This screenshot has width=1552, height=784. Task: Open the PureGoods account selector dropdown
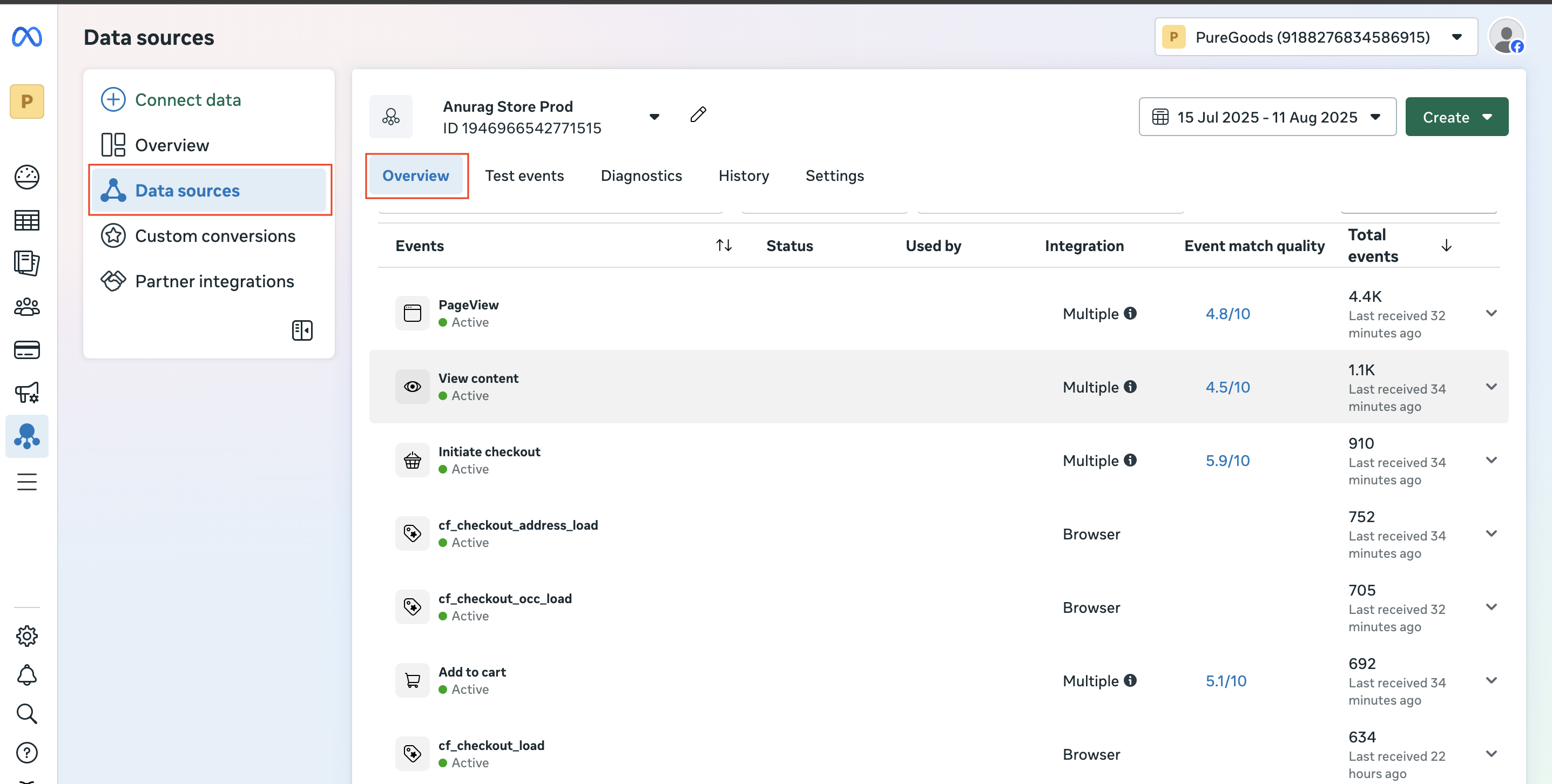click(x=1315, y=37)
